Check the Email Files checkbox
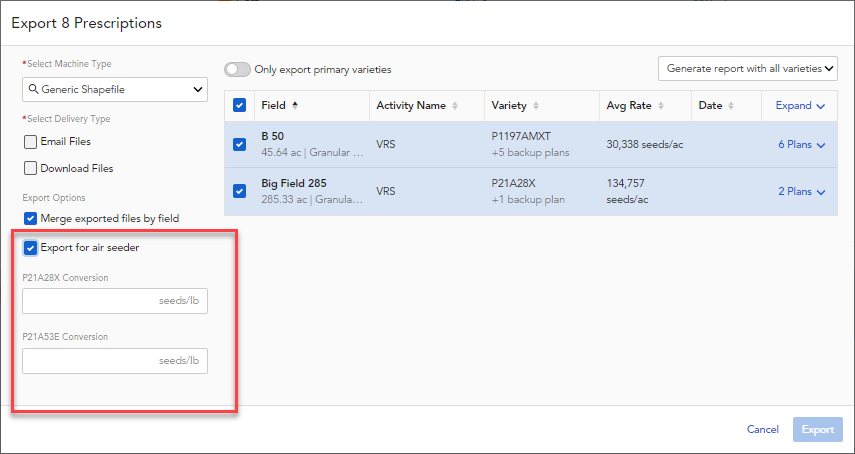This screenshot has width=855, height=454. pyautogui.click(x=31, y=142)
